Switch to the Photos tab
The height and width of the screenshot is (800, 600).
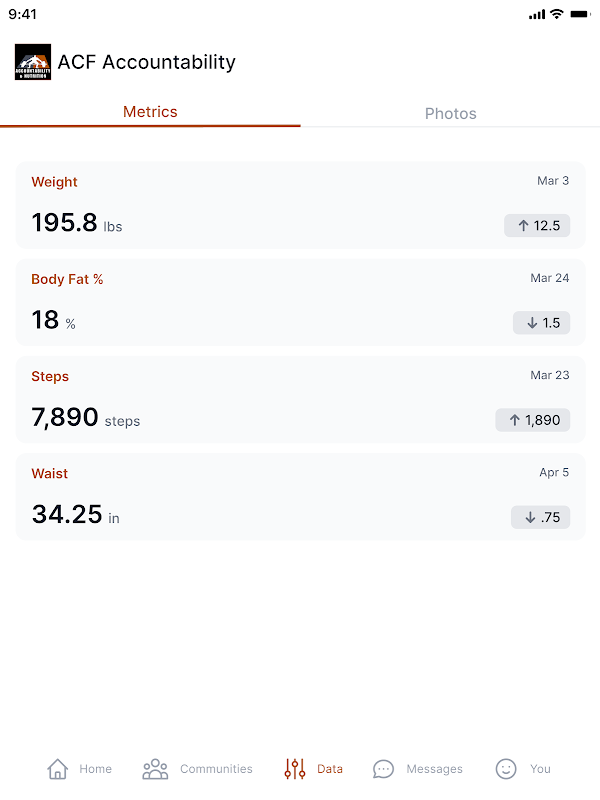click(x=450, y=113)
